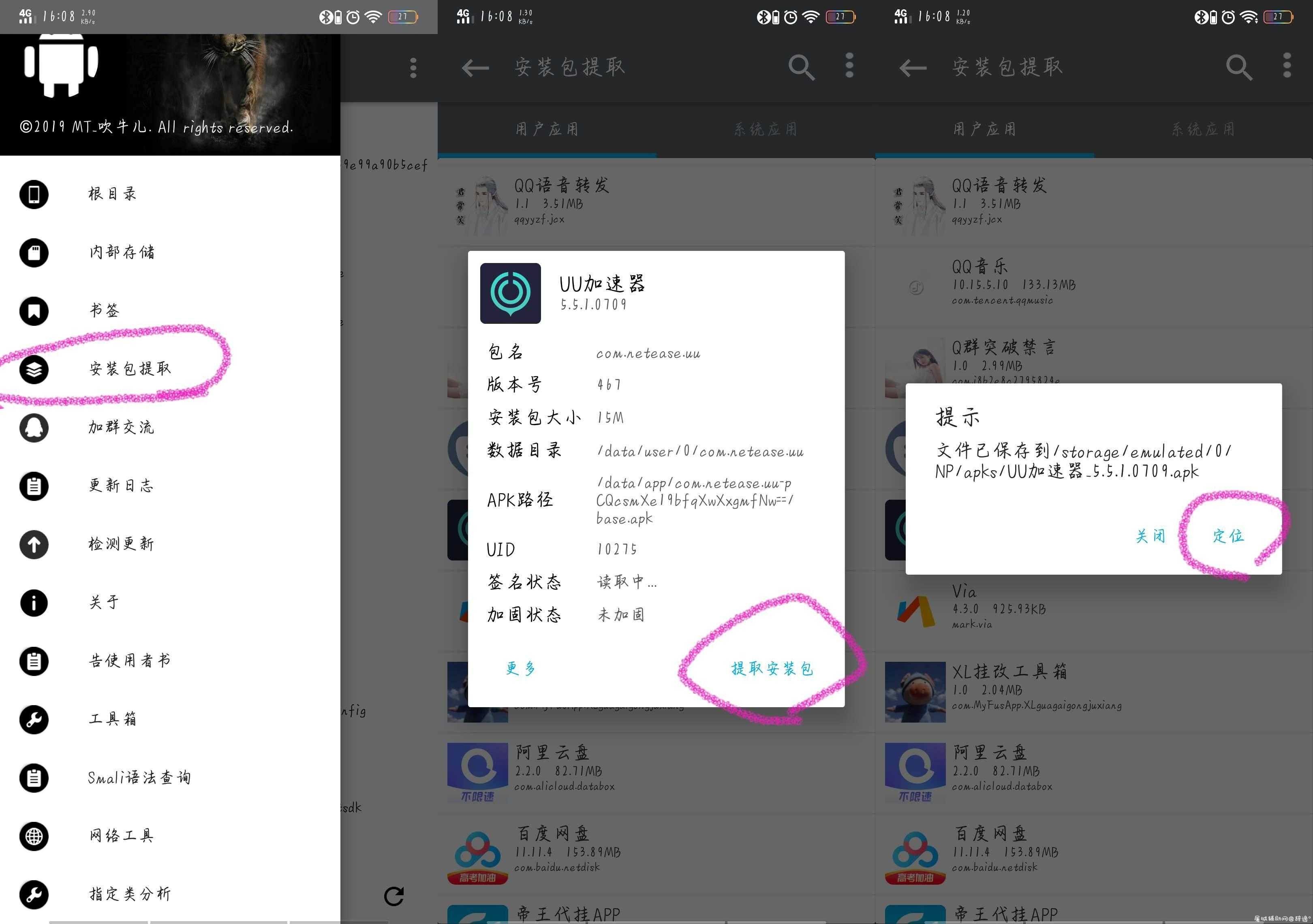1313x924 pixels.
Task: Tap 提取安装包 in UU加速器 dialog
Action: [772, 668]
